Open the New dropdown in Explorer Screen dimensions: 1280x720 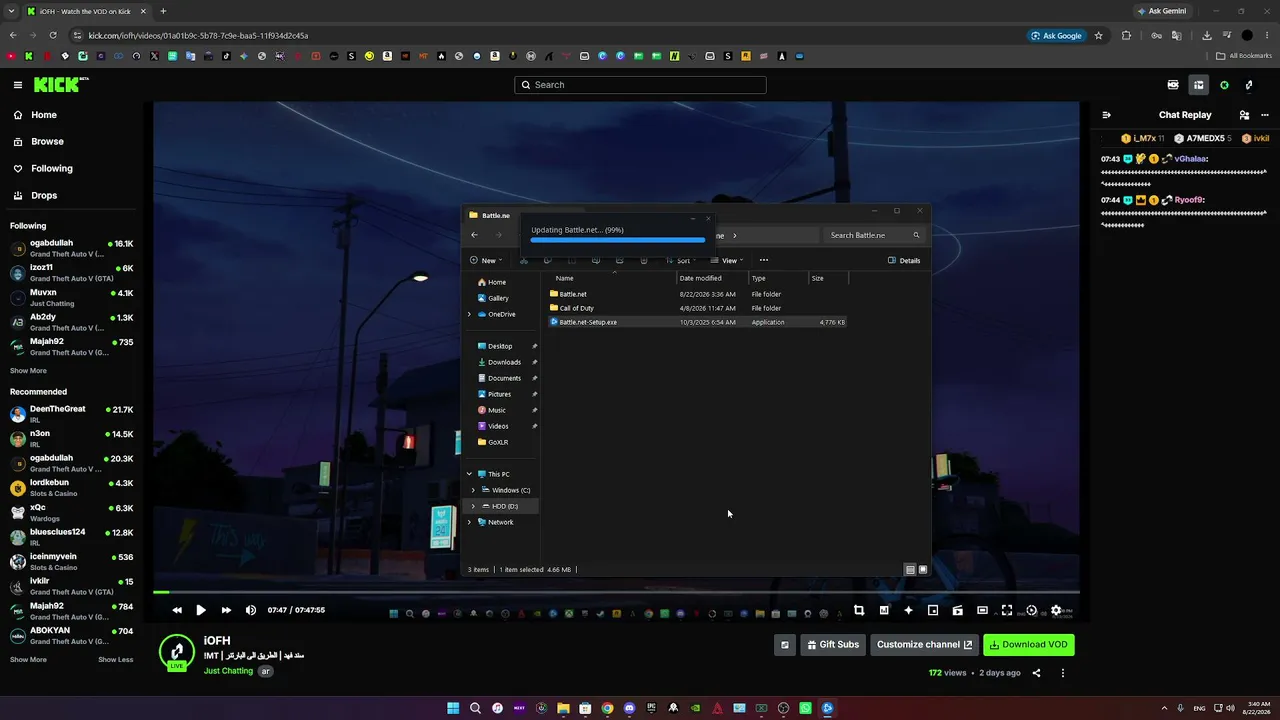487,261
